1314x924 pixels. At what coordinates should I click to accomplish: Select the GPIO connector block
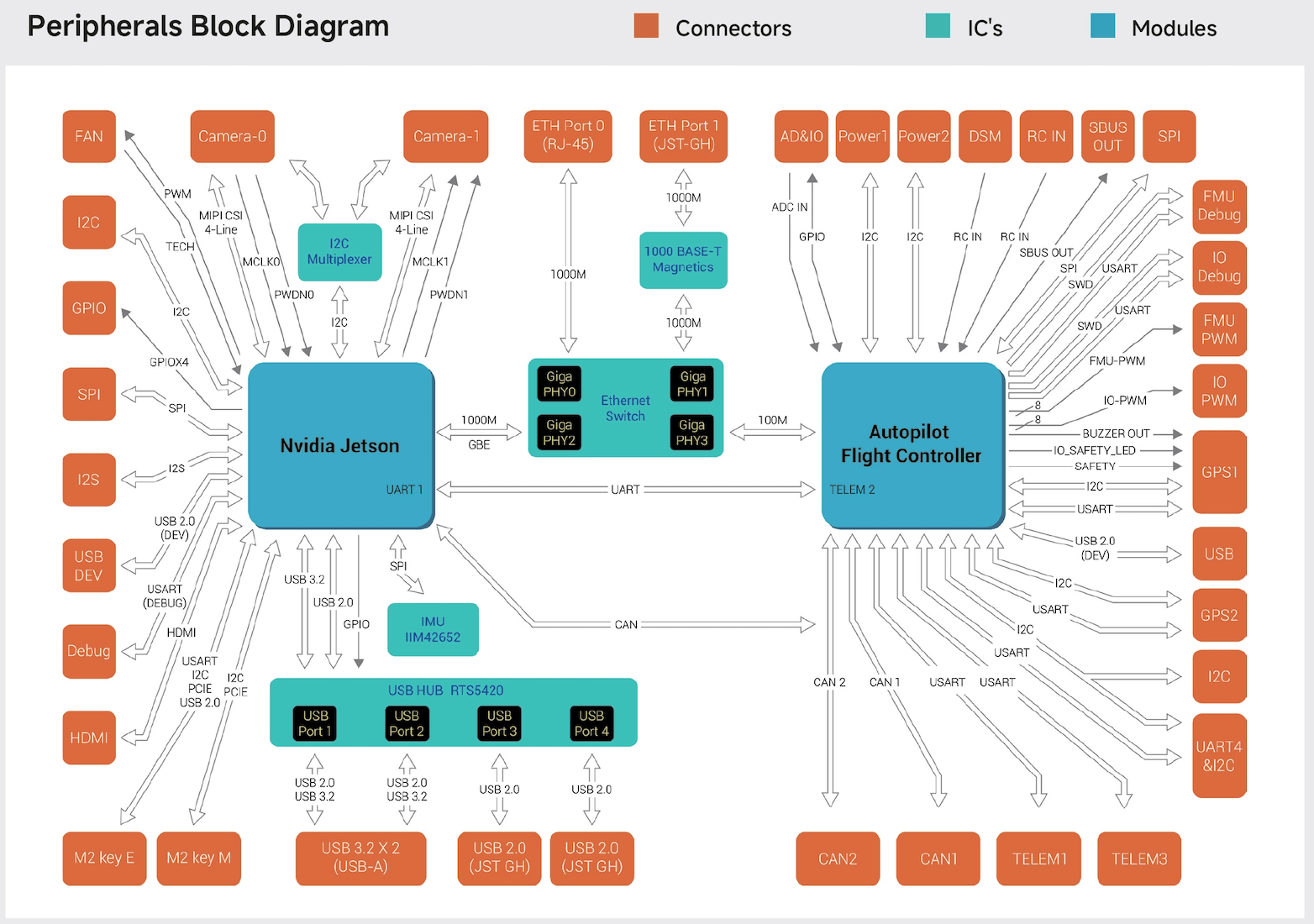89,308
